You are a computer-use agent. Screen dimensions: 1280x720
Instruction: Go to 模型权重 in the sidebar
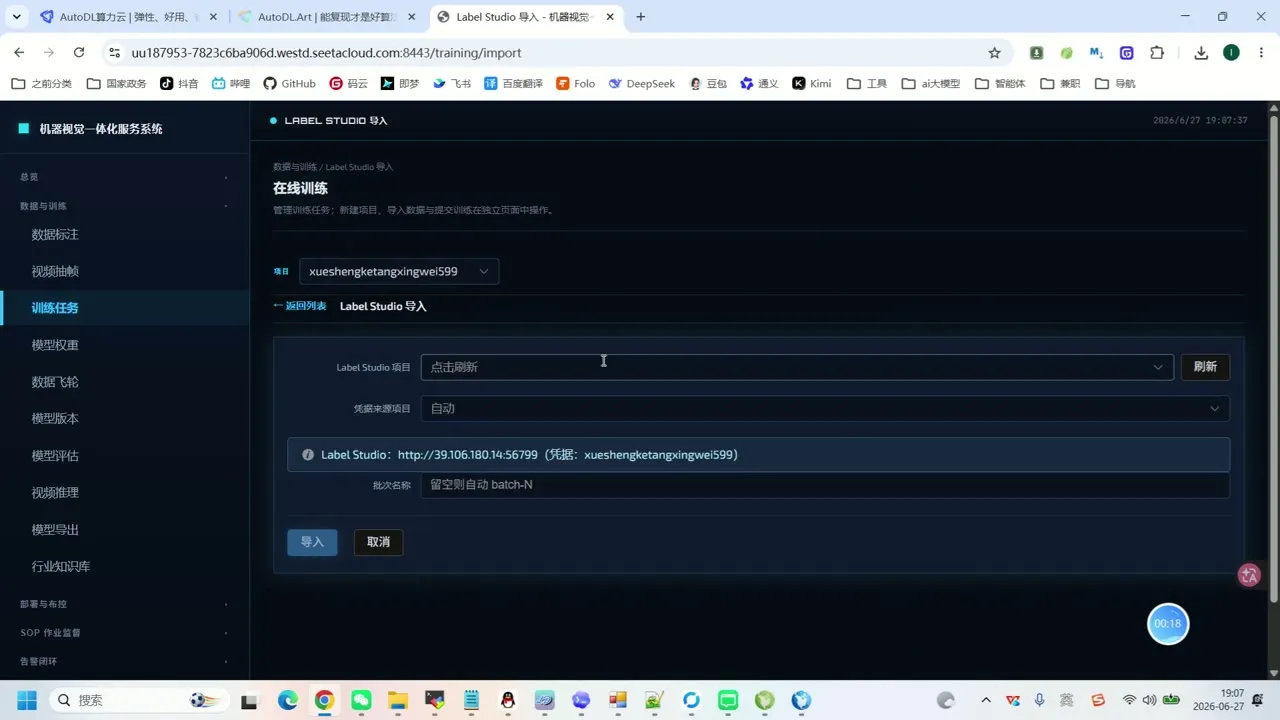click(x=55, y=345)
